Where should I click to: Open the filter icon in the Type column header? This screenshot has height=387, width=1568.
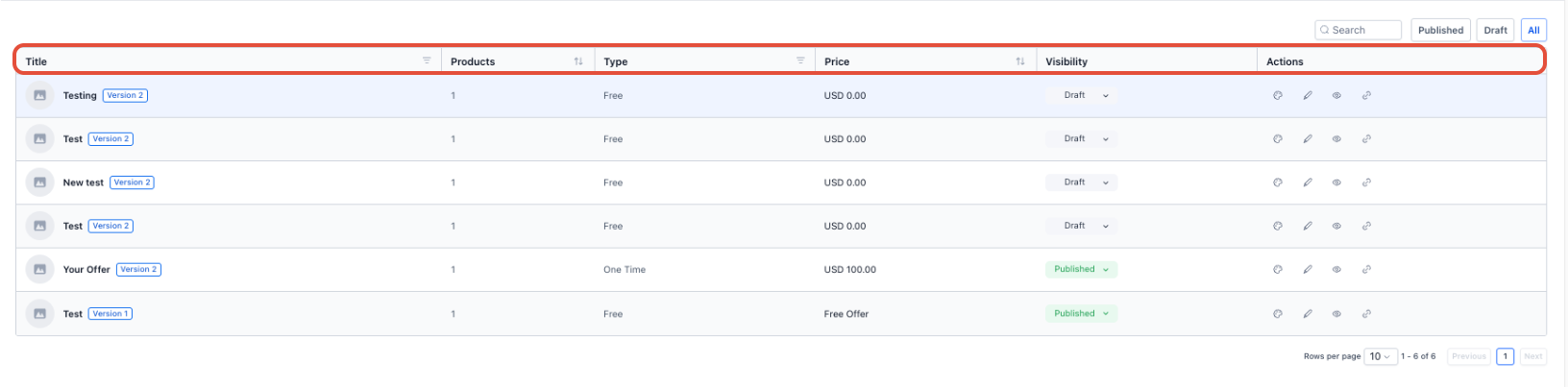[800, 60]
